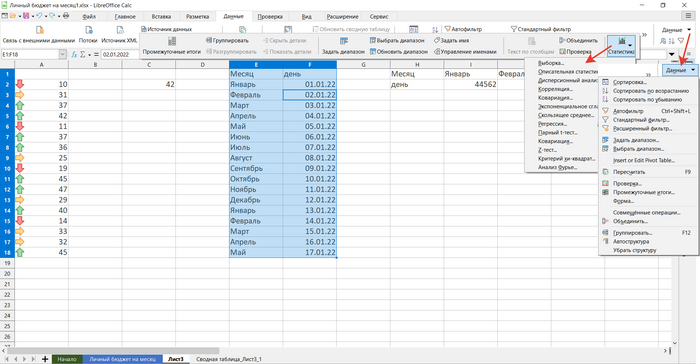Choose Регрессия... menu entry
The height and width of the screenshot is (364, 700).
click(x=553, y=124)
